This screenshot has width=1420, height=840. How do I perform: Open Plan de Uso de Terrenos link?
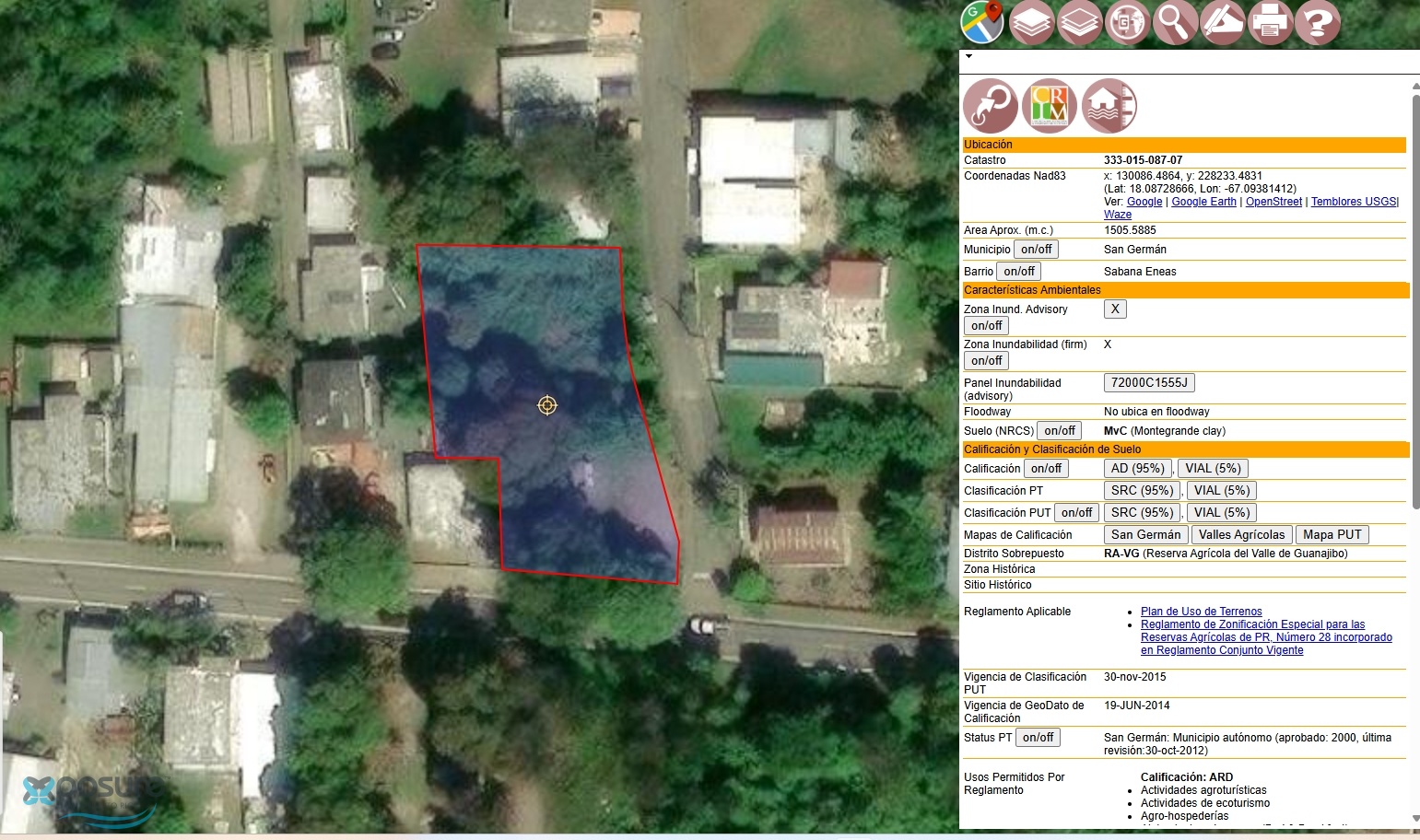click(1201, 612)
